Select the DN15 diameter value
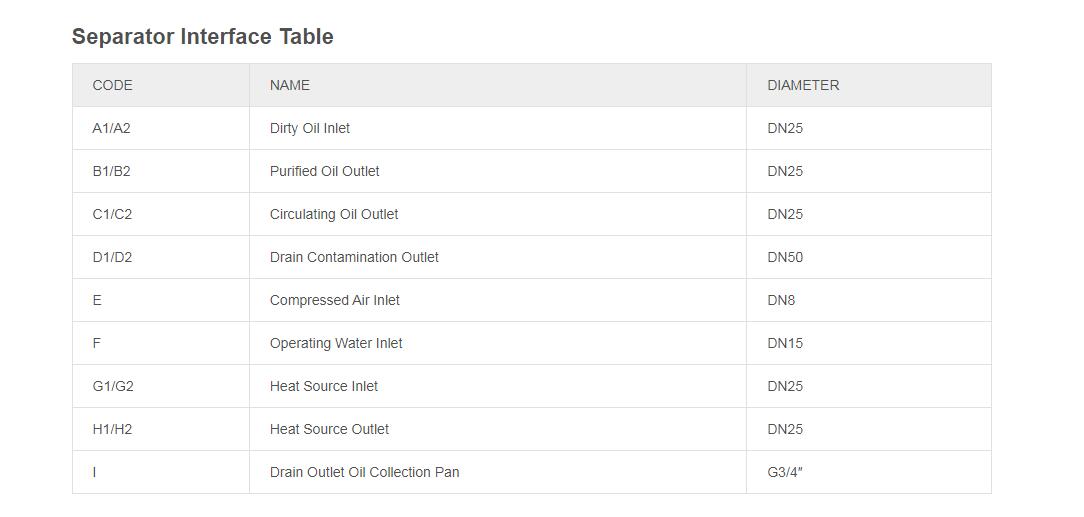 [x=785, y=343]
